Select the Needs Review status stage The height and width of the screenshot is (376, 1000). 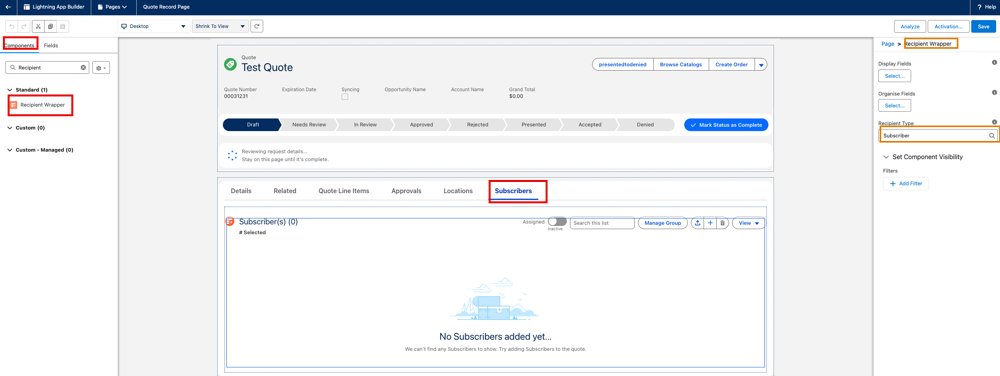coord(309,125)
